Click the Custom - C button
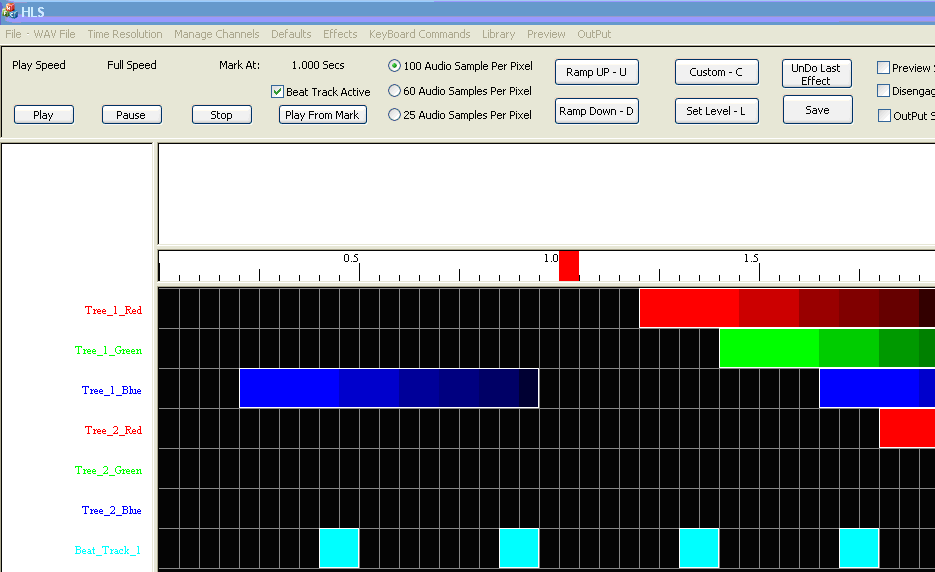This screenshot has width=935, height=572. pyautogui.click(x=716, y=72)
